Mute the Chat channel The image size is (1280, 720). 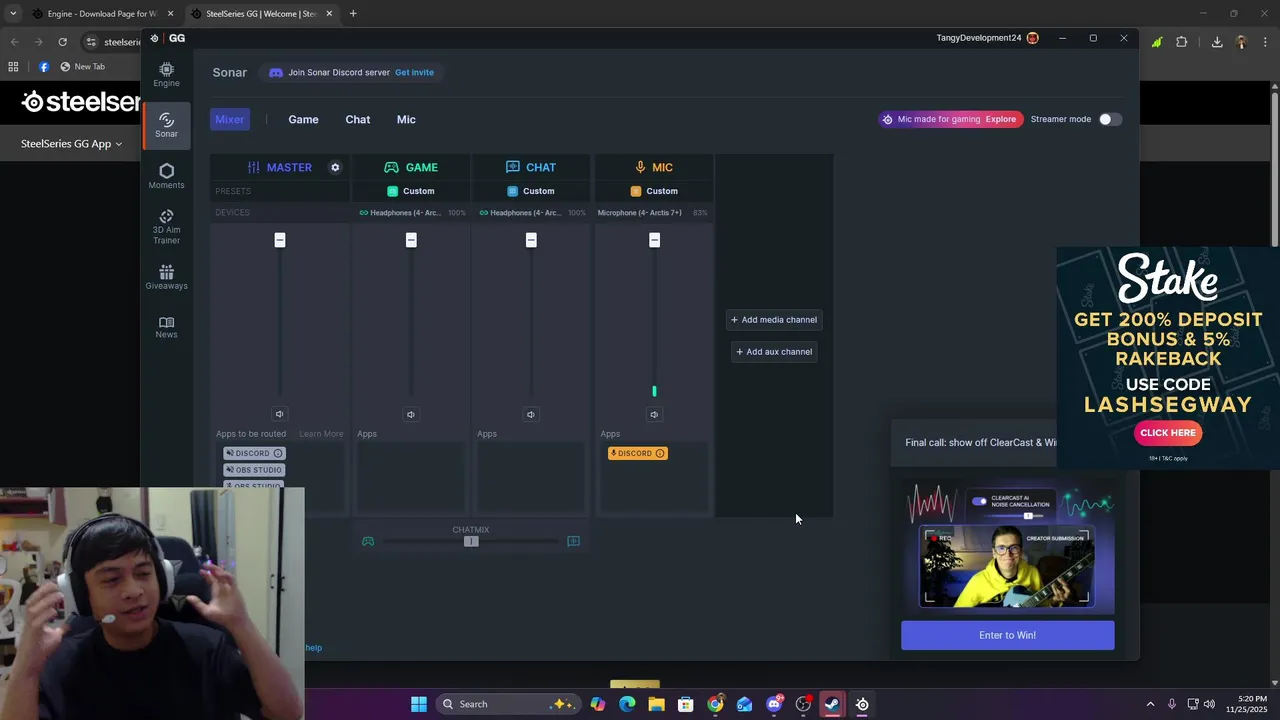tap(531, 414)
